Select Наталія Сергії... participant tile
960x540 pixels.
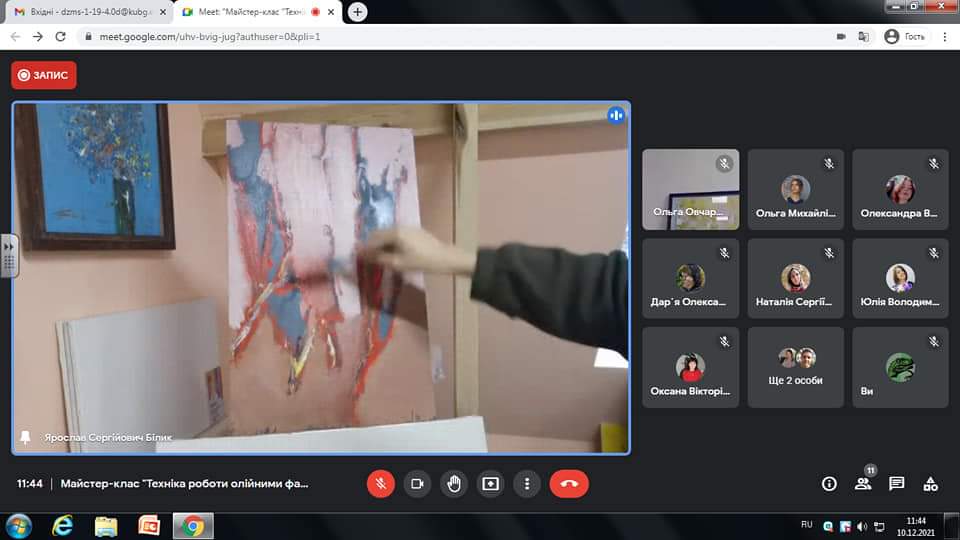tap(795, 278)
